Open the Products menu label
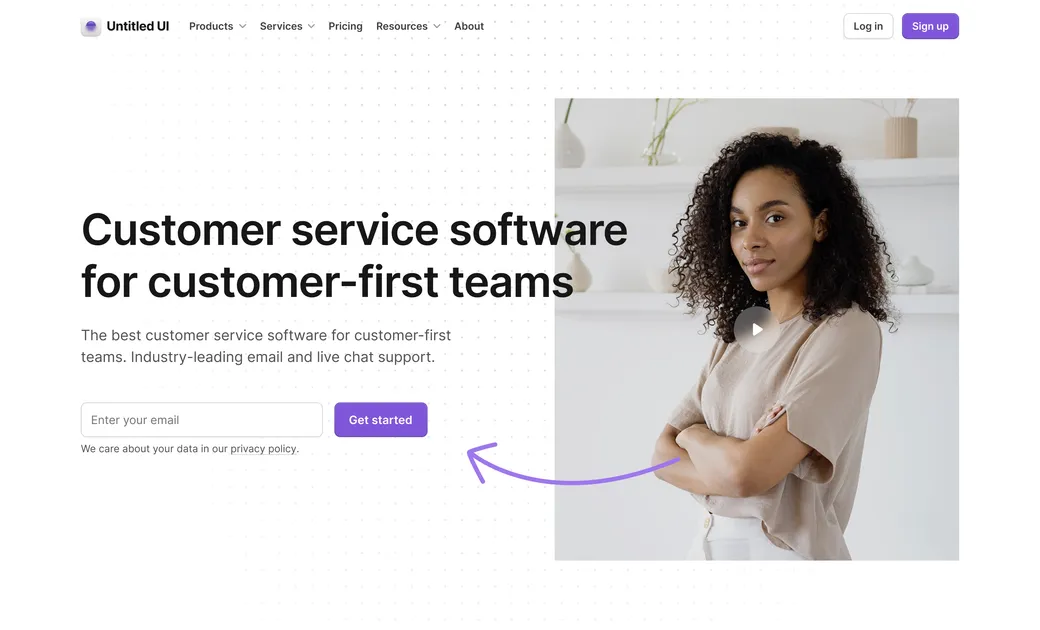This screenshot has height=630, width=1040. tap(211, 27)
